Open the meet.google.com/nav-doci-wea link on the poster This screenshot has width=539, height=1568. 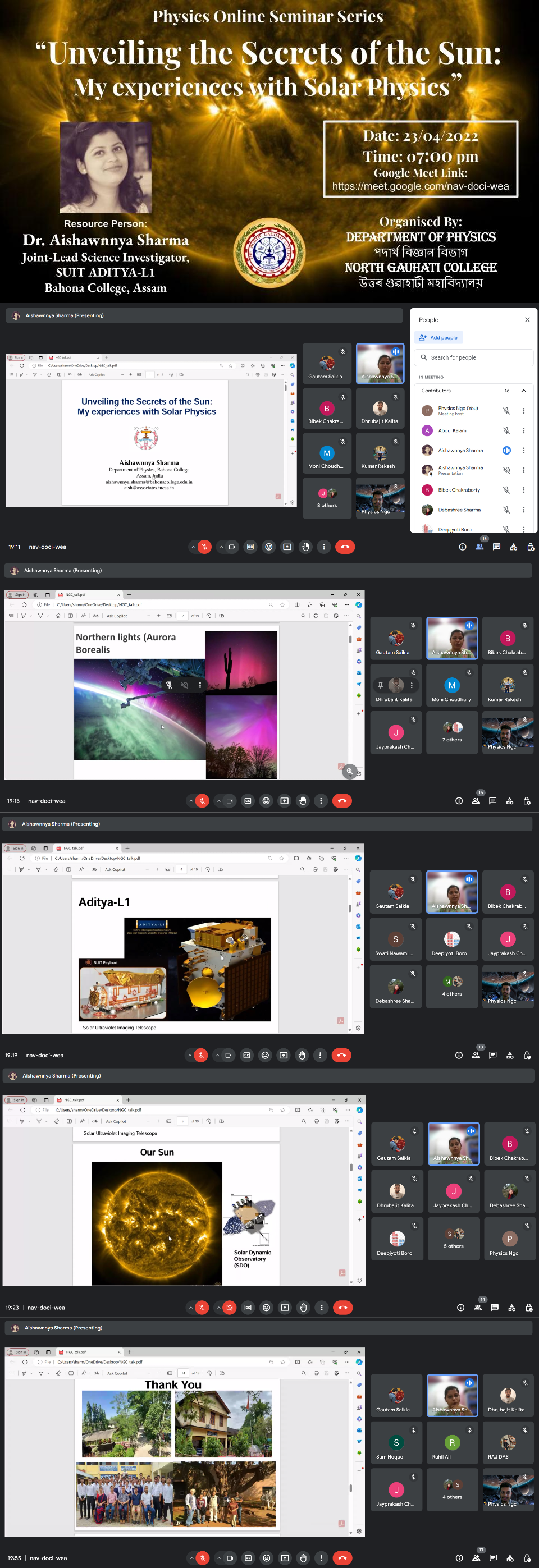(420, 186)
